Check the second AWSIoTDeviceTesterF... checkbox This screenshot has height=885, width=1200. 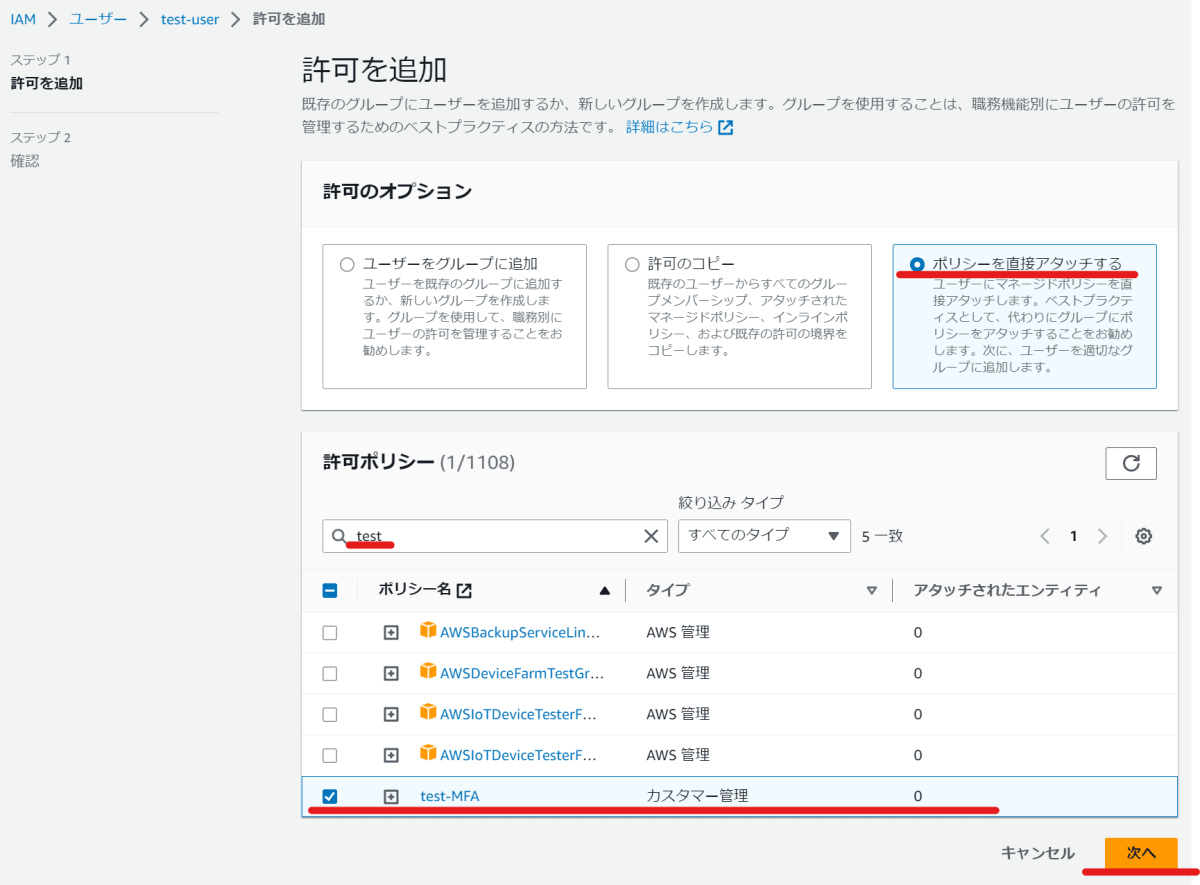pyautogui.click(x=330, y=756)
